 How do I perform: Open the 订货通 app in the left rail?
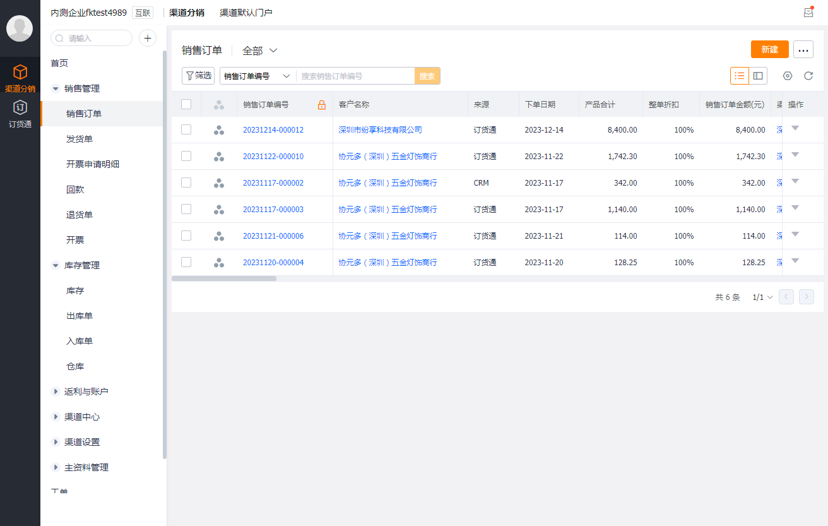[x=20, y=113]
